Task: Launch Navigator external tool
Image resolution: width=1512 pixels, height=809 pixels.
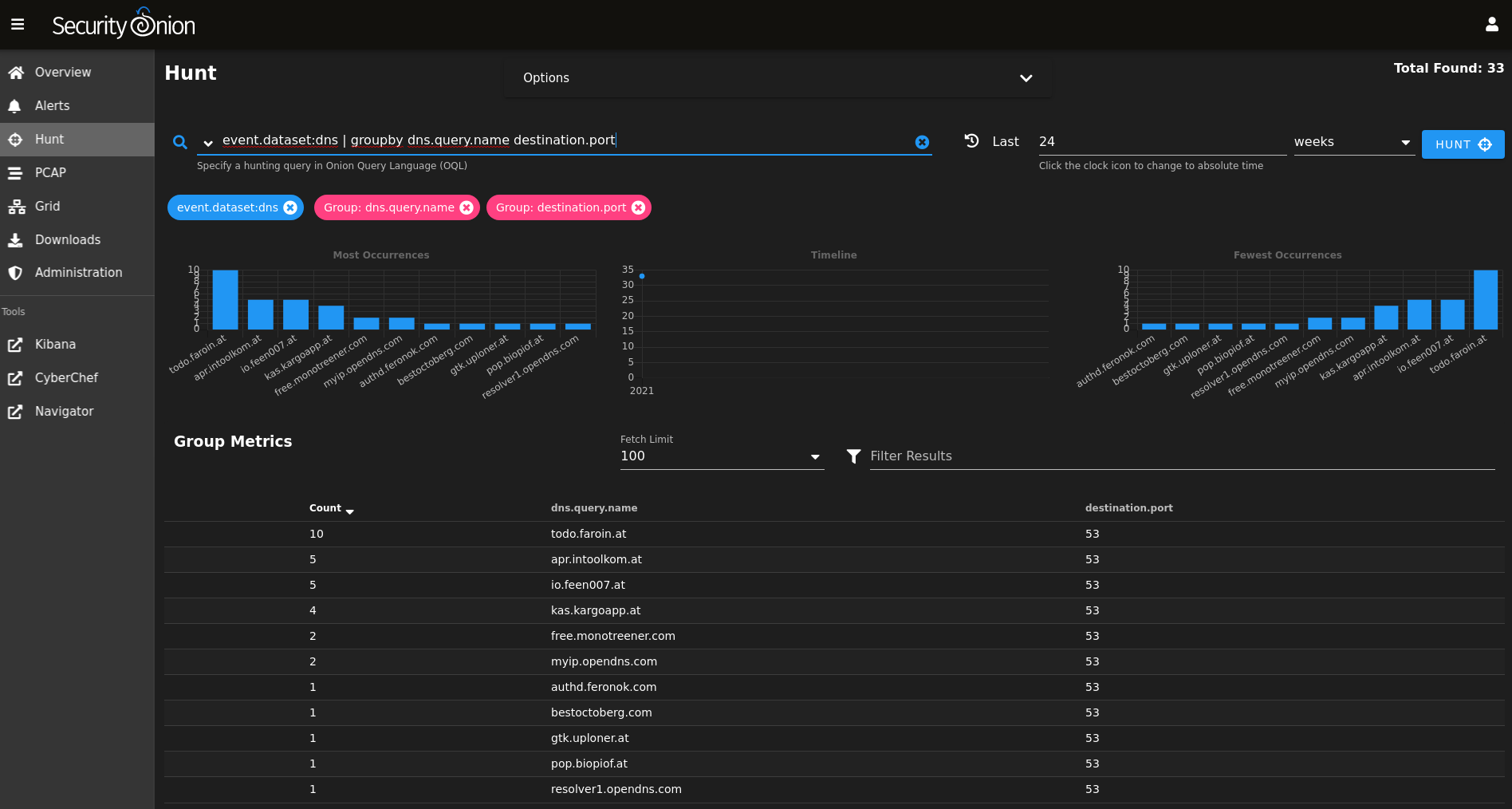Action: (x=77, y=411)
